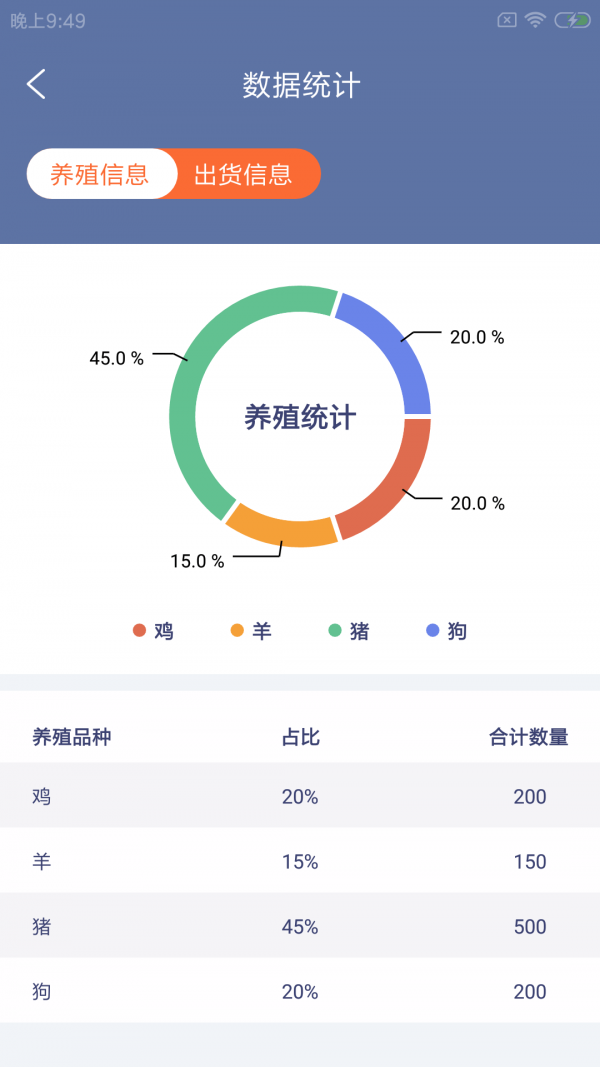Switch to the 出货信息 tab
Image resolution: width=600 pixels, height=1067 pixels.
(243, 174)
